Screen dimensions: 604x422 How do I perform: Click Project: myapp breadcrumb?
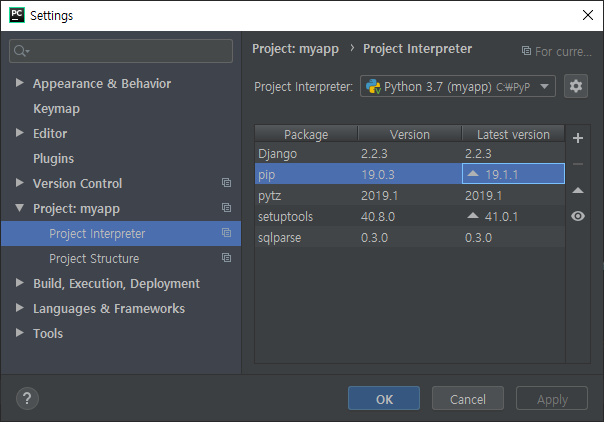pos(295,49)
